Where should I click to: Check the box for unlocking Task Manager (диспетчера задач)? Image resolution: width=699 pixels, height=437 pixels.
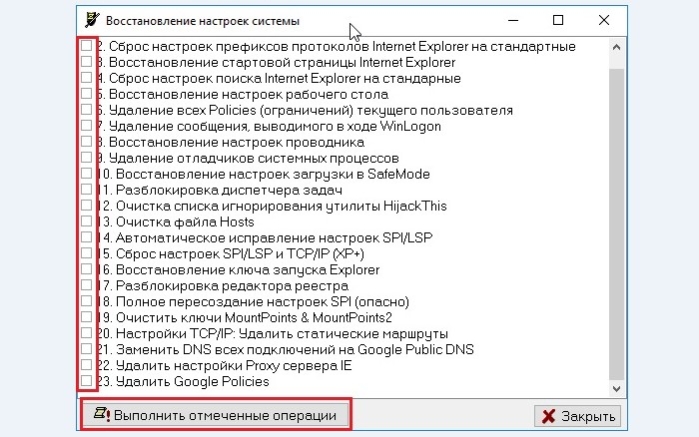click(86, 190)
